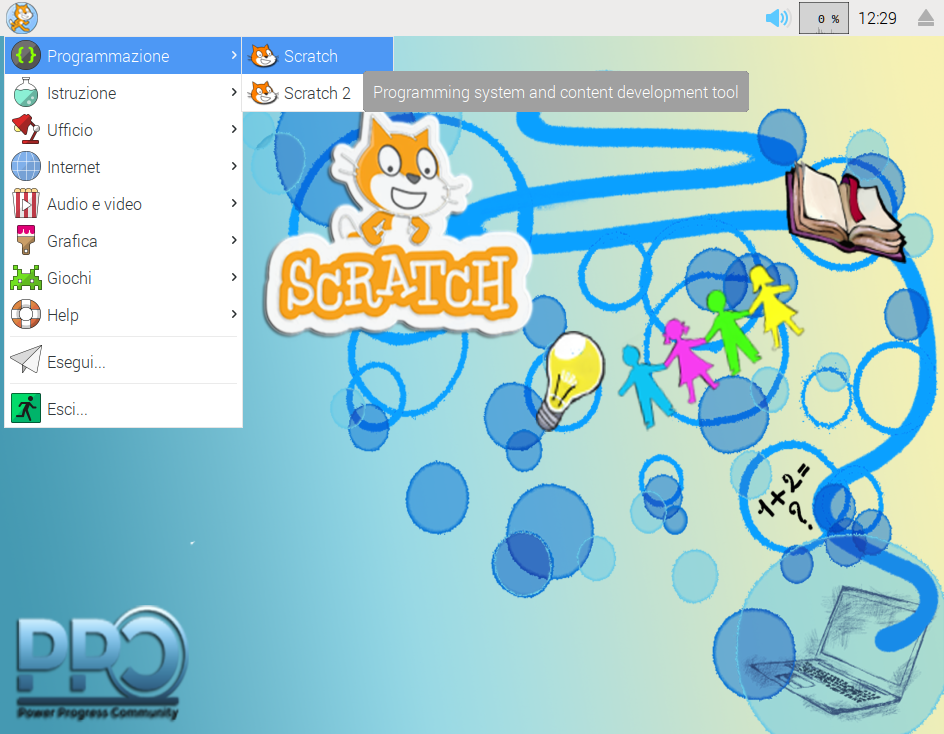The image size is (944, 734).
Task: Click the Giochi space invader icon
Action: (26, 278)
